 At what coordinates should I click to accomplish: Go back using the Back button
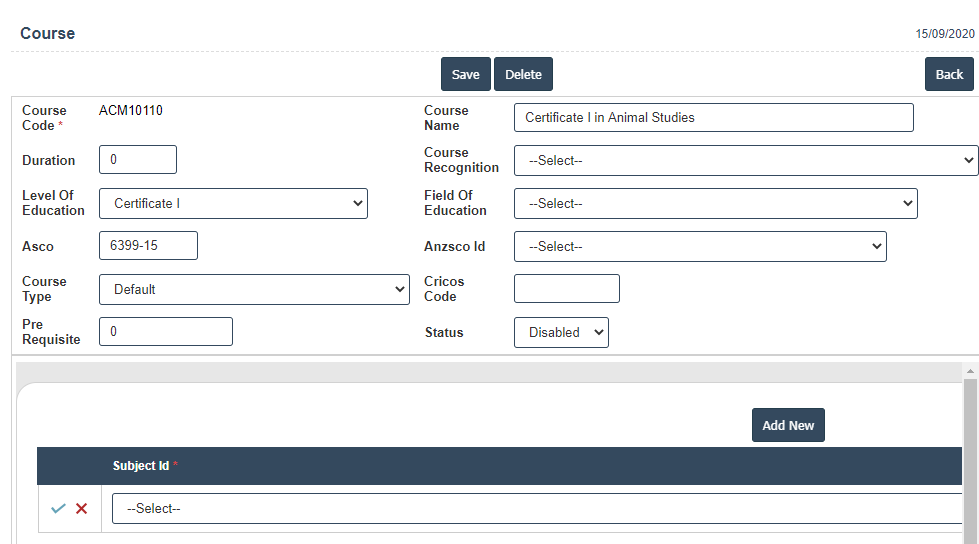pyautogui.click(x=948, y=74)
